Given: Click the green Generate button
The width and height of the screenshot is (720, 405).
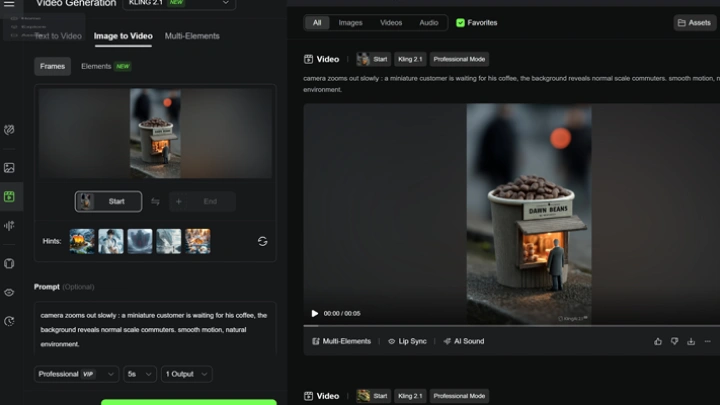Looking at the screenshot, I should click(189, 402).
